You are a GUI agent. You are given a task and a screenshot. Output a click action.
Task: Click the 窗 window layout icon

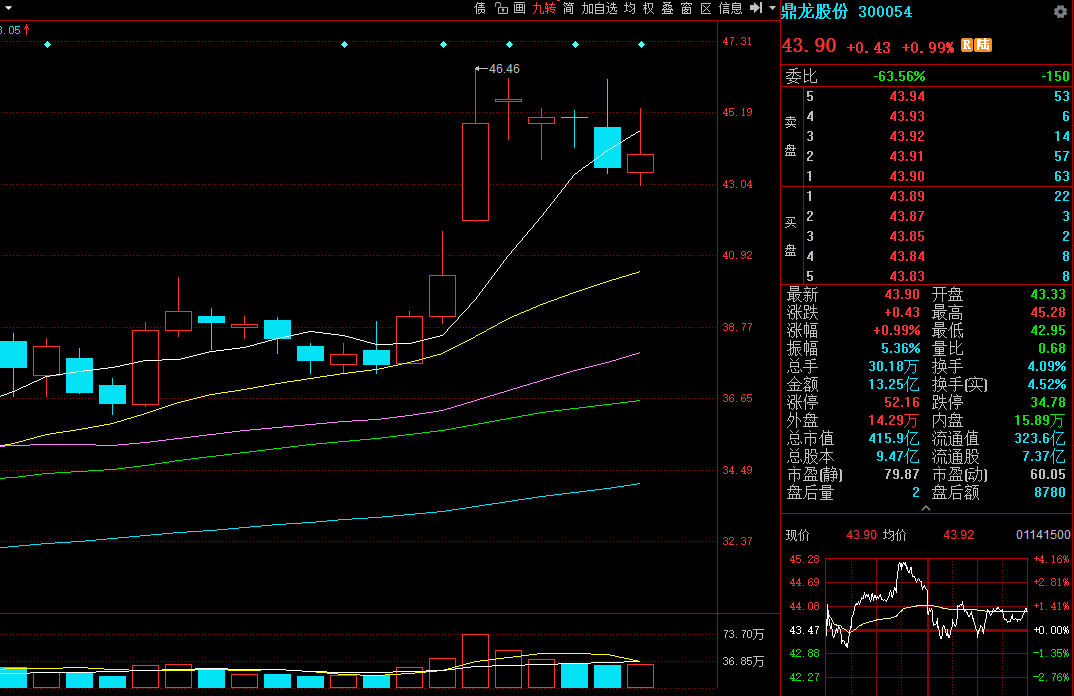686,9
